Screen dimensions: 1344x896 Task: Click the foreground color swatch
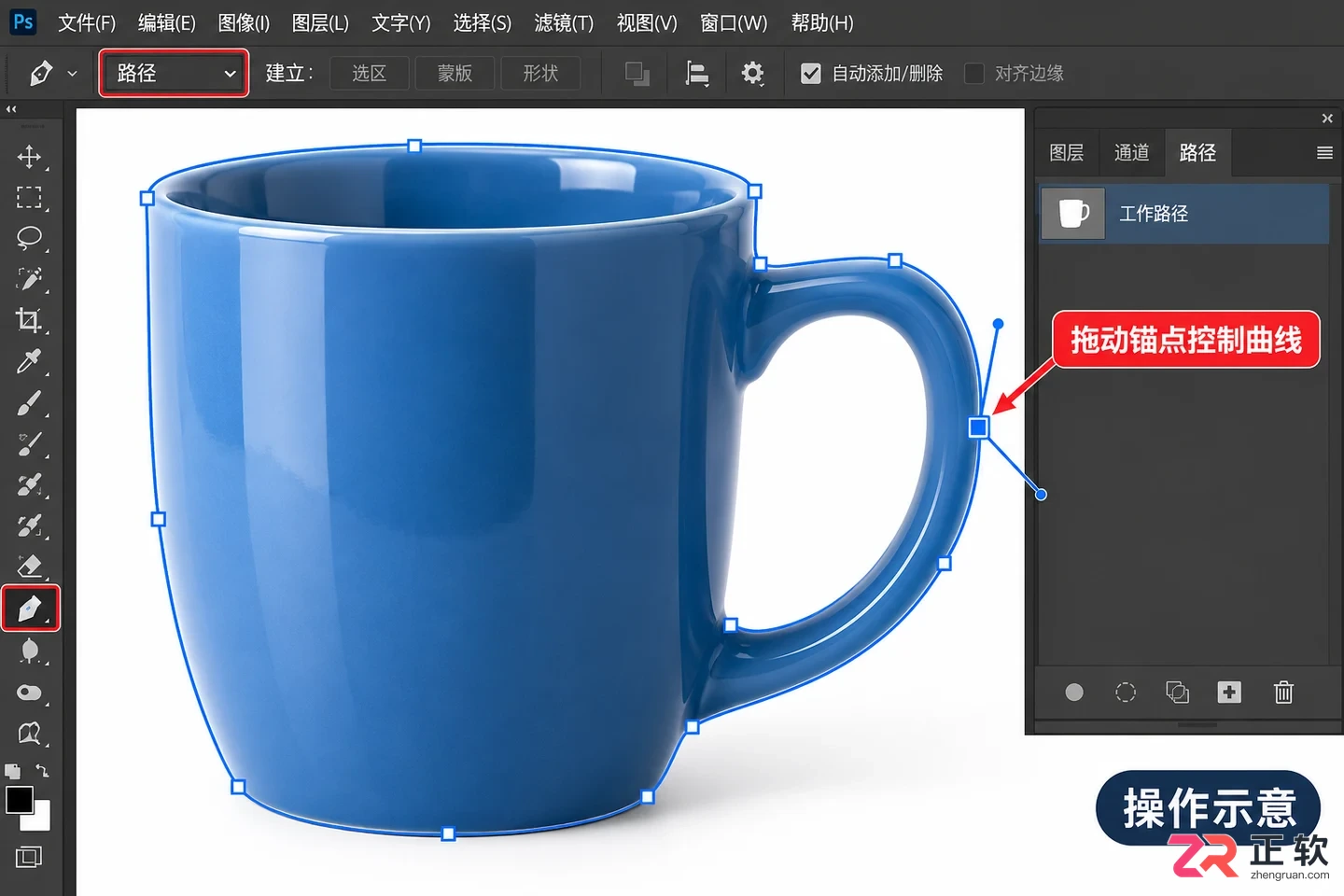click(19, 800)
